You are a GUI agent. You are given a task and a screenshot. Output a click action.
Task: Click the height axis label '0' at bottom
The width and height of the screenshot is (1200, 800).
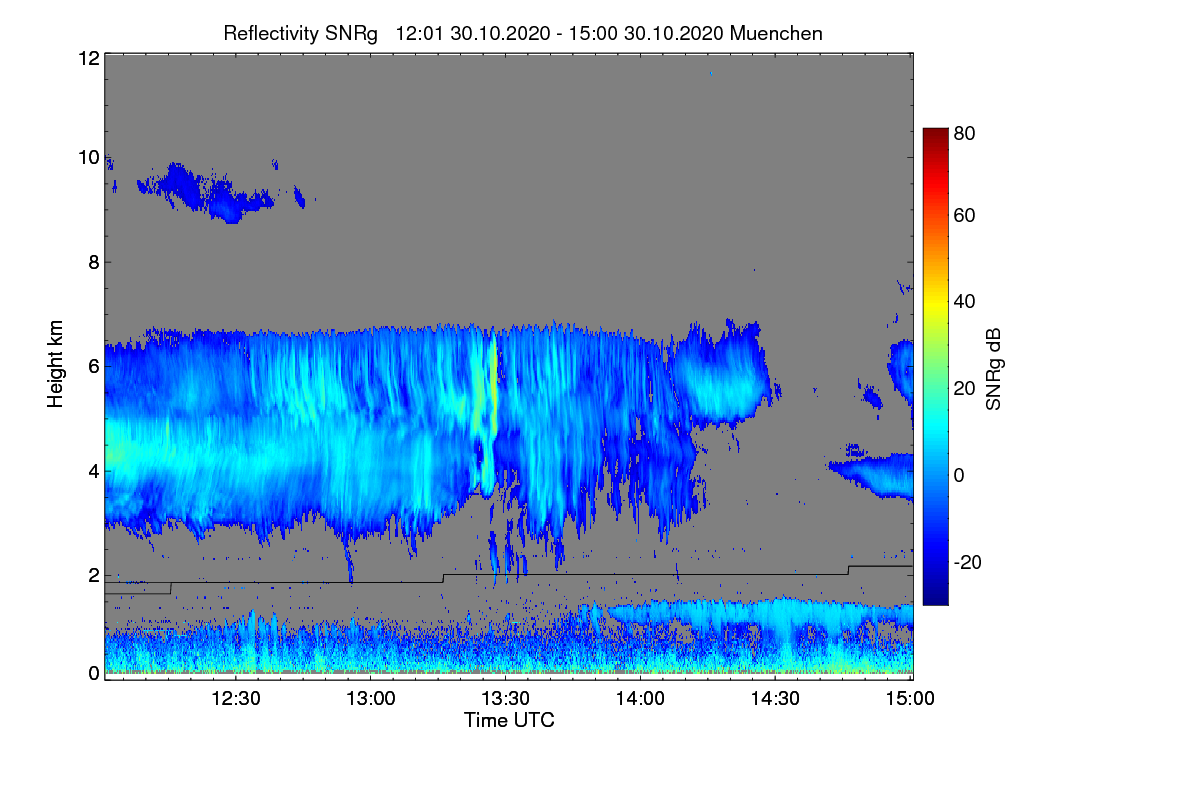coord(93,673)
